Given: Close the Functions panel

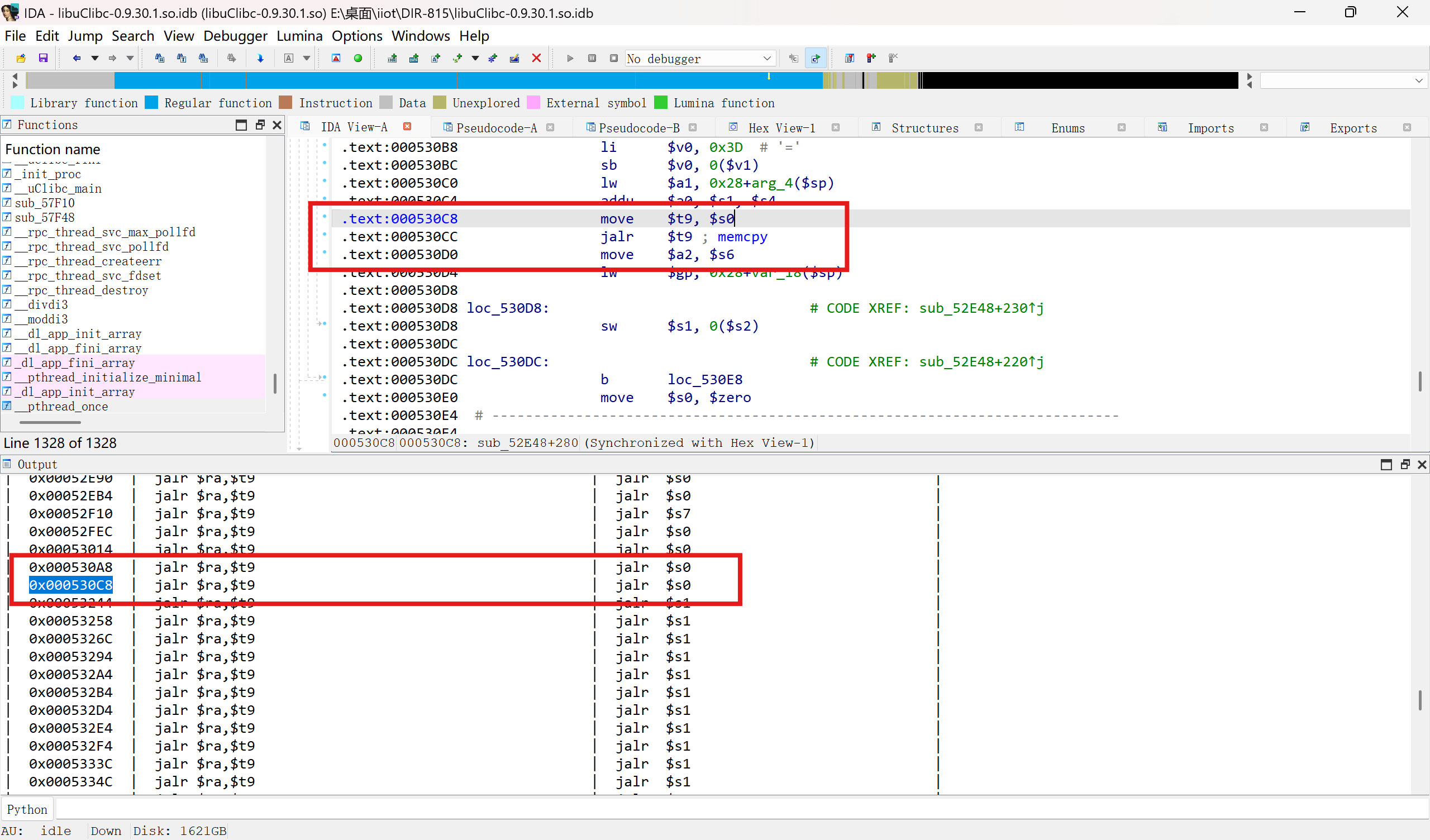Looking at the screenshot, I should [x=277, y=125].
